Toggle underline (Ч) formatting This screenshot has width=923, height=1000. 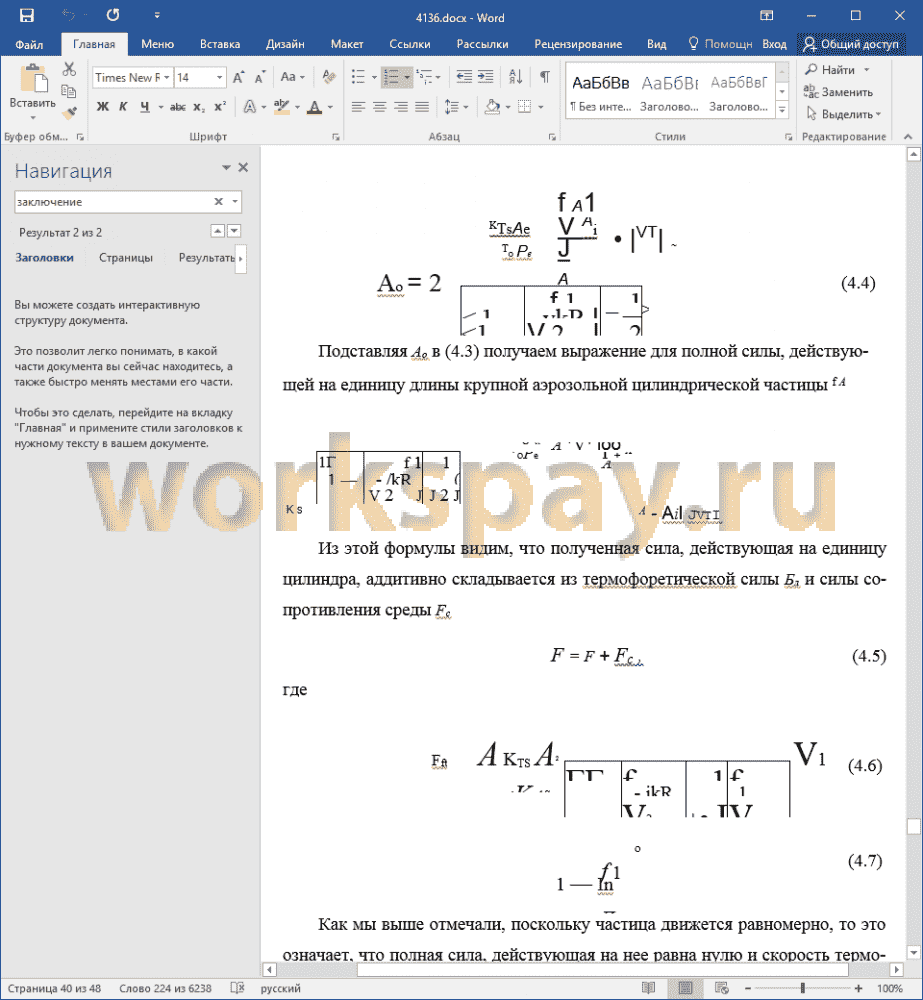tap(145, 107)
